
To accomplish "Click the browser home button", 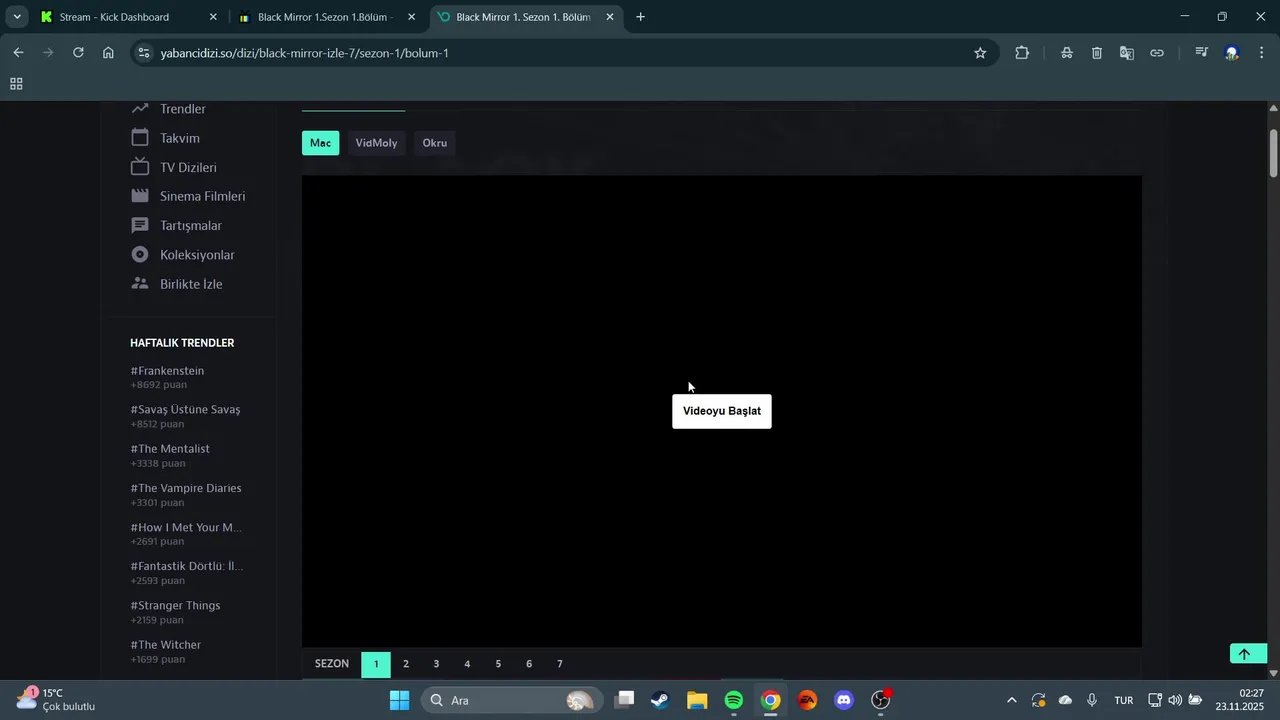I will tap(108, 53).
